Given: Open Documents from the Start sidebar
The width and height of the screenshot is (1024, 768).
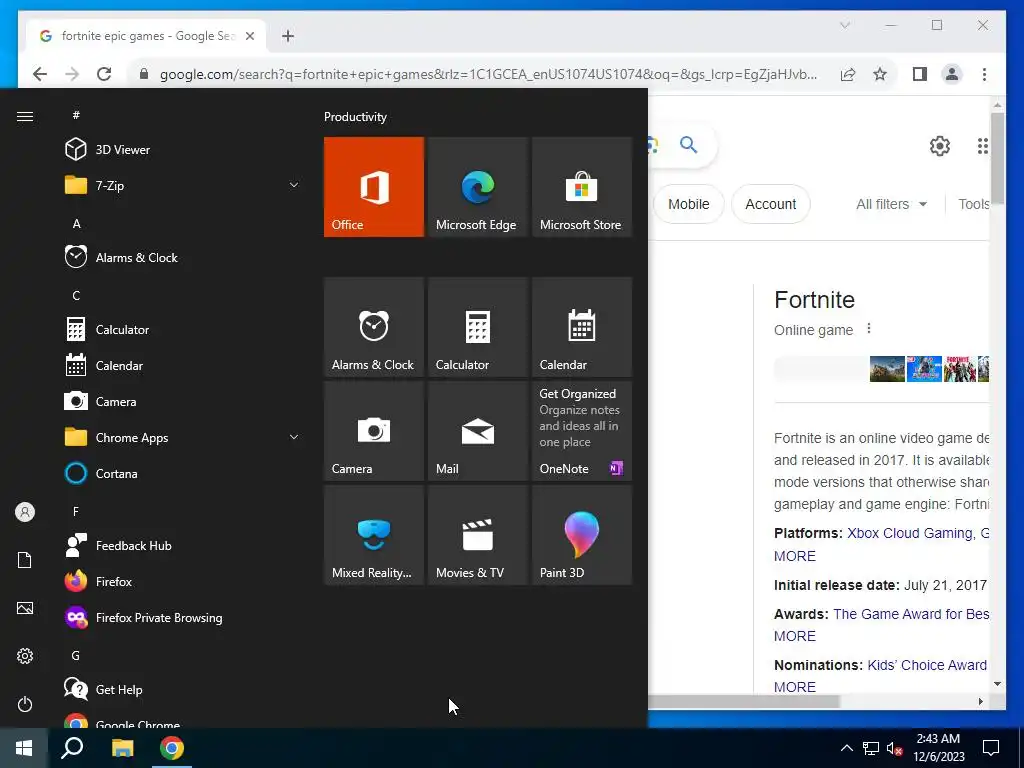Looking at the screenshot, I should 25,560.
